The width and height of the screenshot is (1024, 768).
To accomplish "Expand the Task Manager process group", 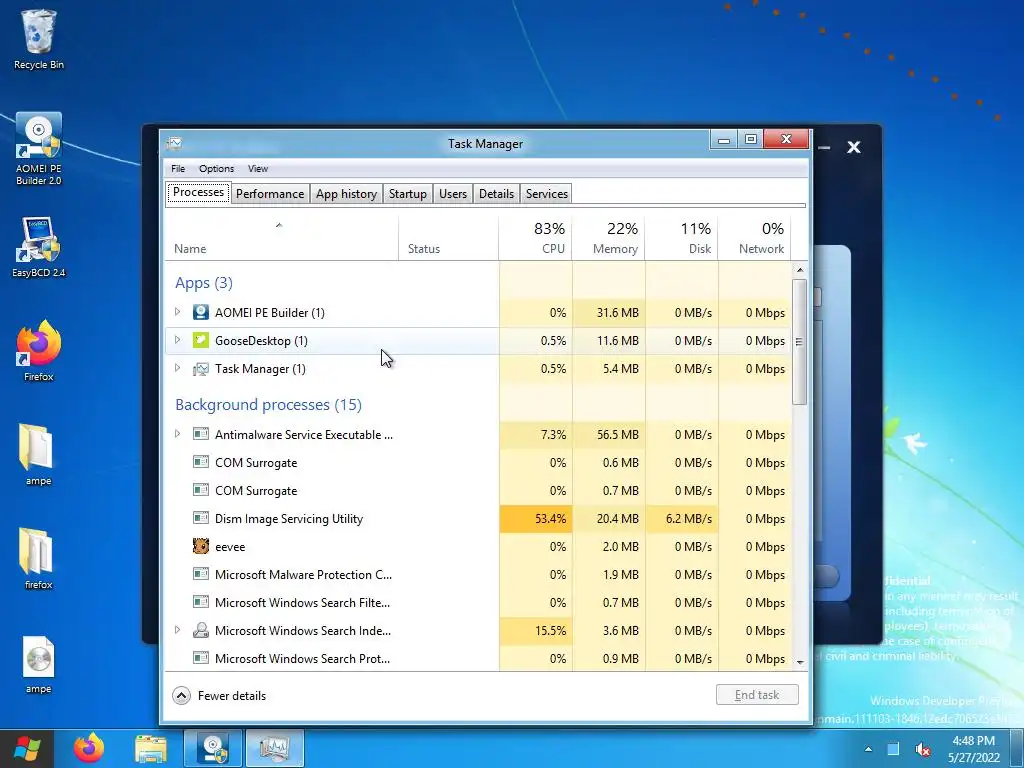I will 177,368.
